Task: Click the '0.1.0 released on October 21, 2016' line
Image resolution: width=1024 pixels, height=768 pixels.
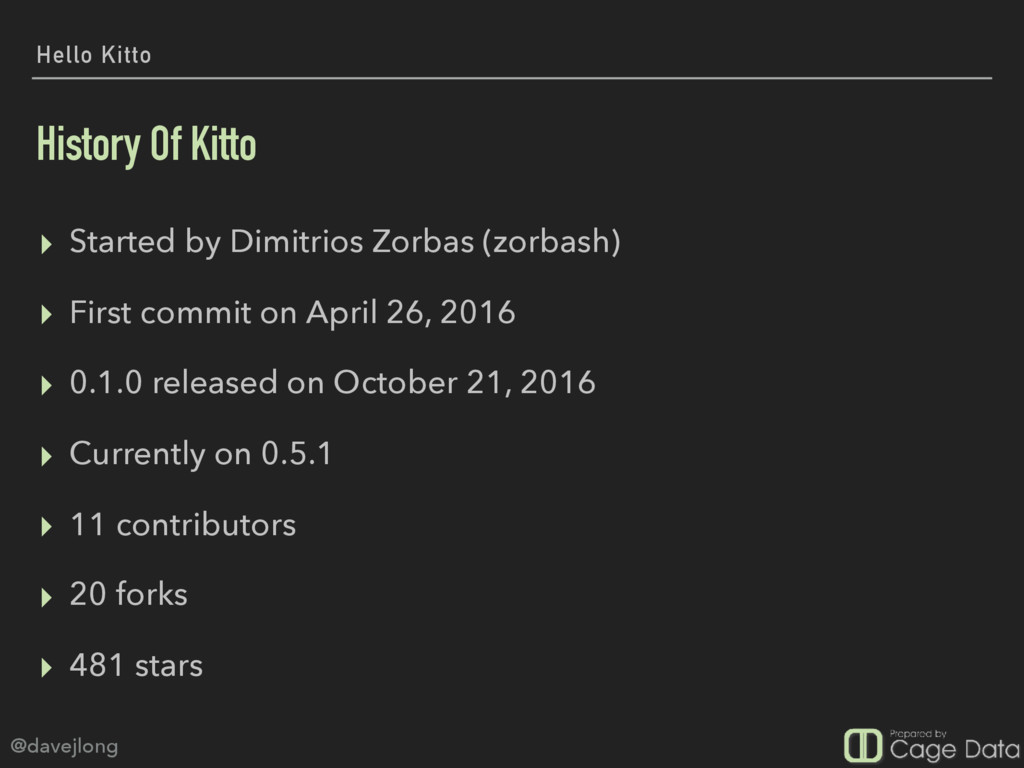Action: (332, 383)
